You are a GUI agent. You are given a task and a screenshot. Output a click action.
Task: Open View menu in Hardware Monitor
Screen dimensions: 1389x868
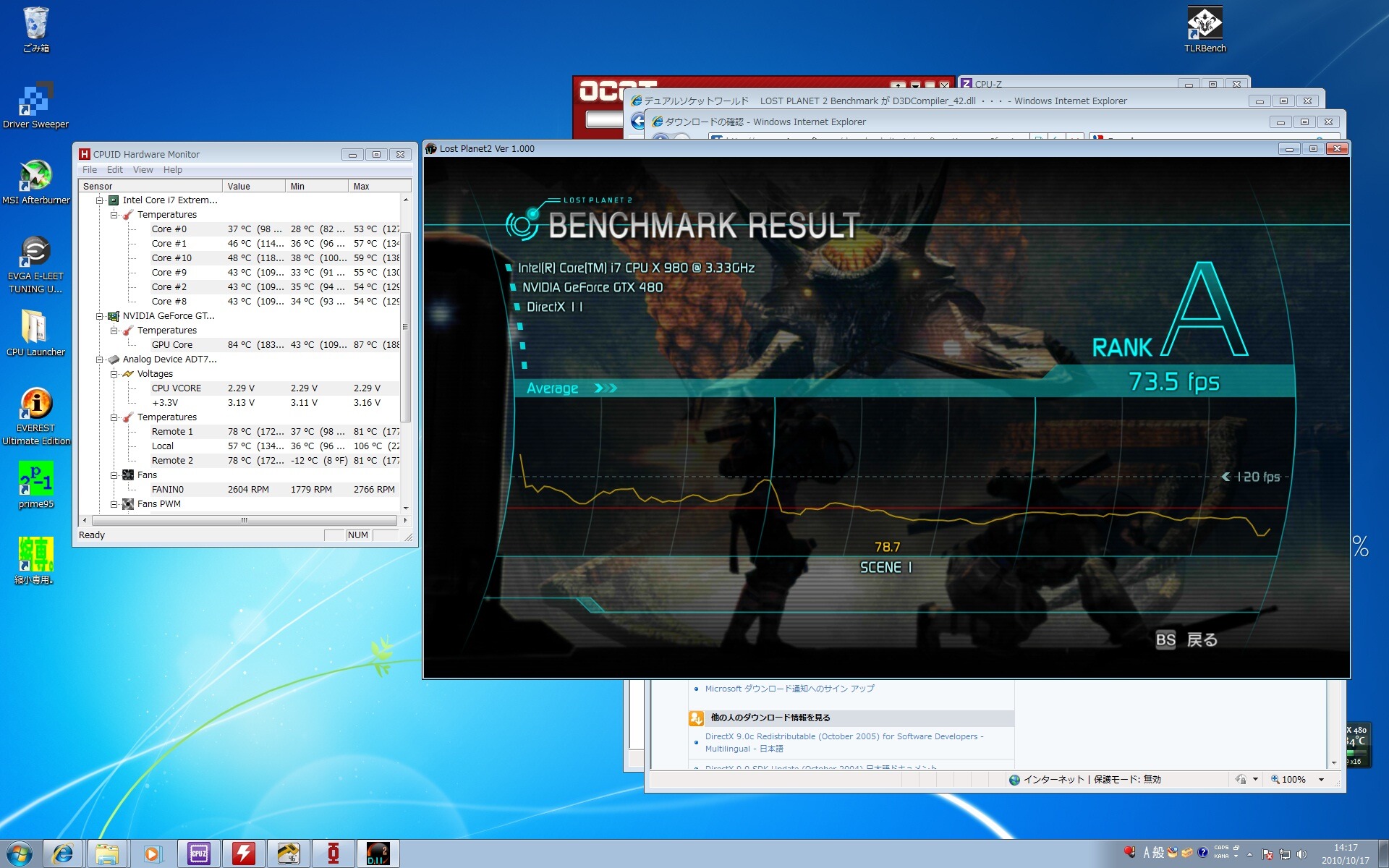(143, 170)
